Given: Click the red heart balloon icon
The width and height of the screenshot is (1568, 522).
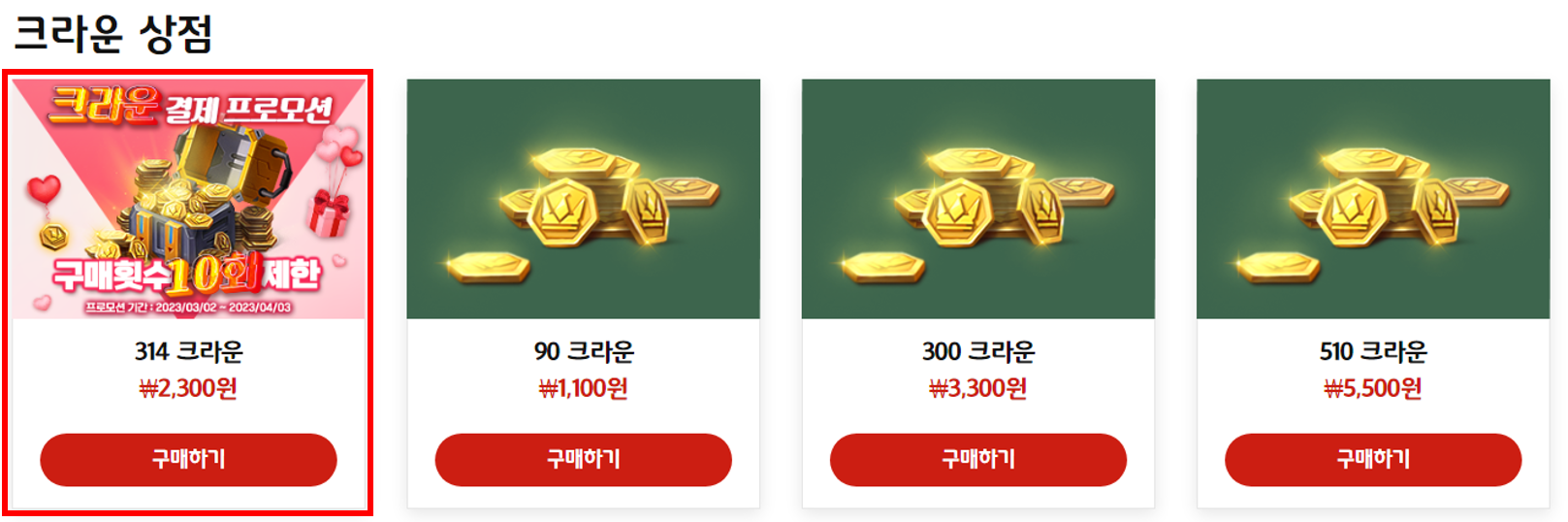Looking at the screenshot, I should (x=44, y=189).
